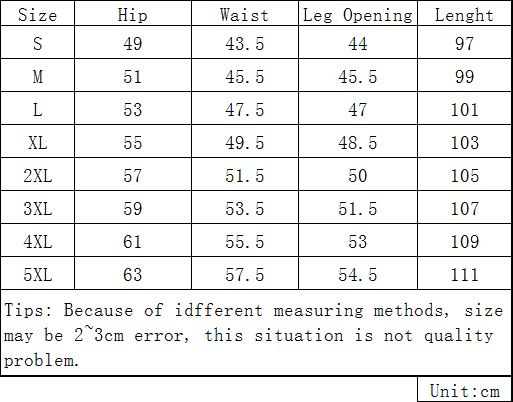Image resolution: width=513 pixels, height=402 pixels.
Task: Select length value 105 for 2XL
Action: click(464, 176)
